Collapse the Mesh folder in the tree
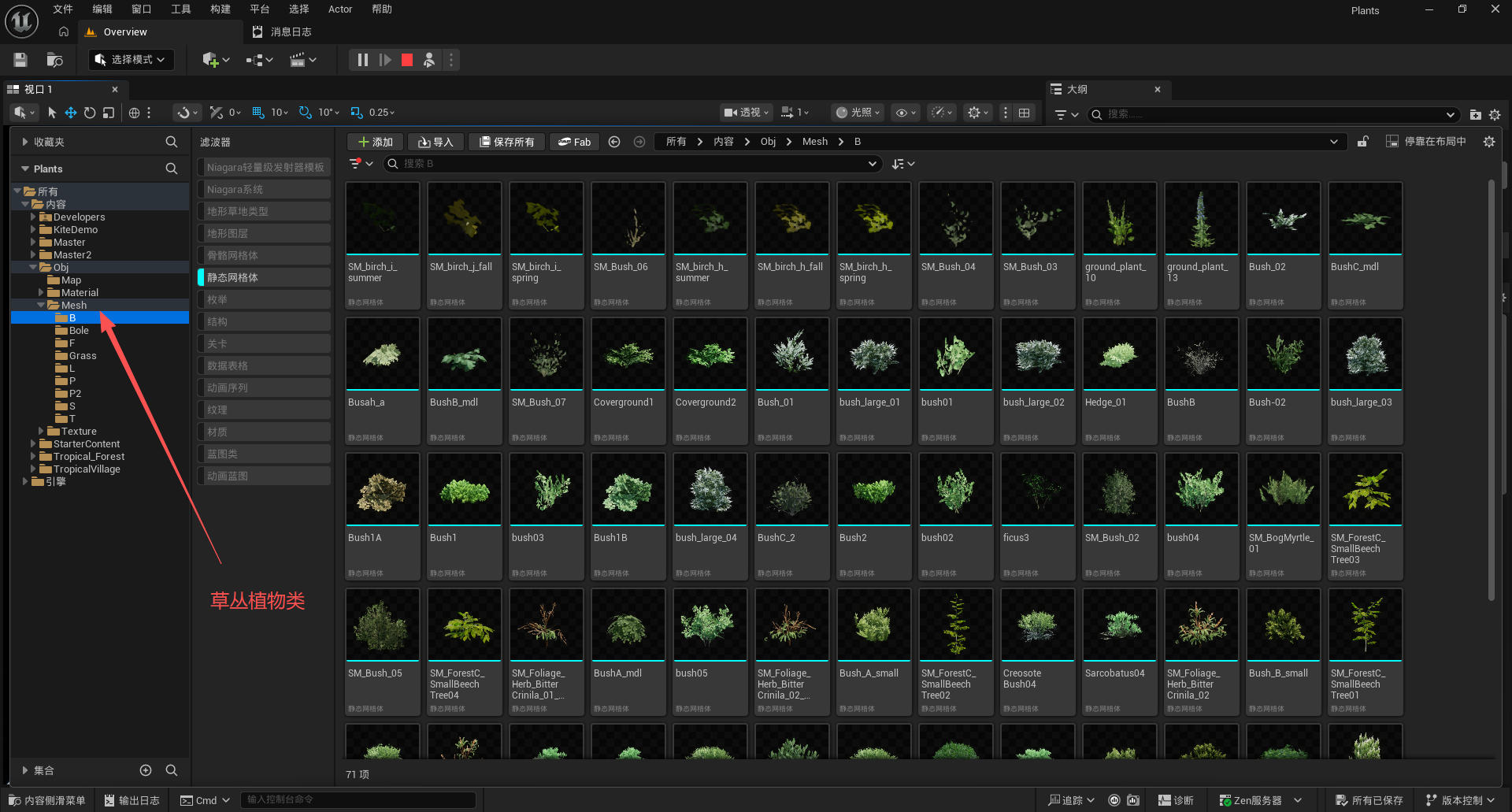 pos(41,305)
